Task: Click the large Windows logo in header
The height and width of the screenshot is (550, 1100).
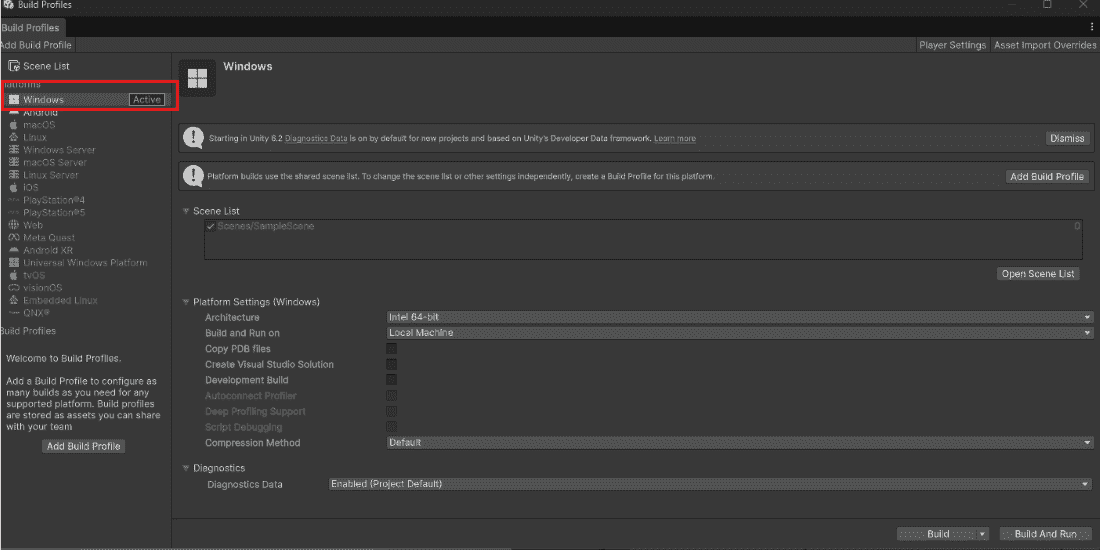Action: point(198,79)
